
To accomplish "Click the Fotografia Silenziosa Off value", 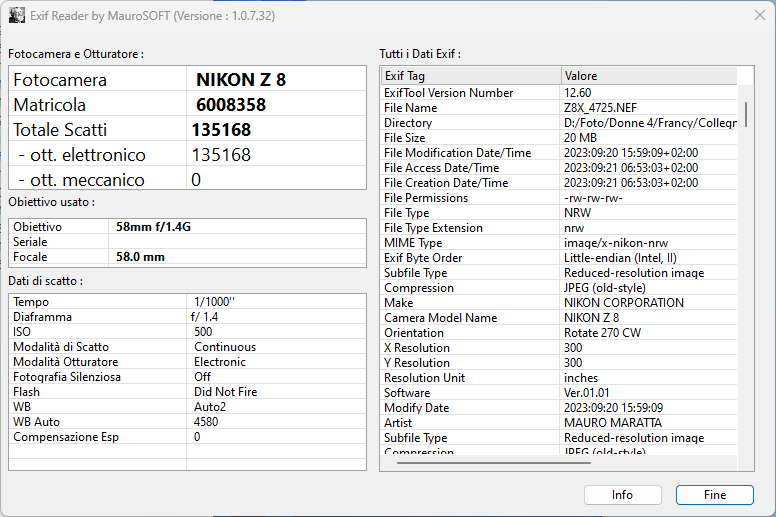I will click(202, 377).
